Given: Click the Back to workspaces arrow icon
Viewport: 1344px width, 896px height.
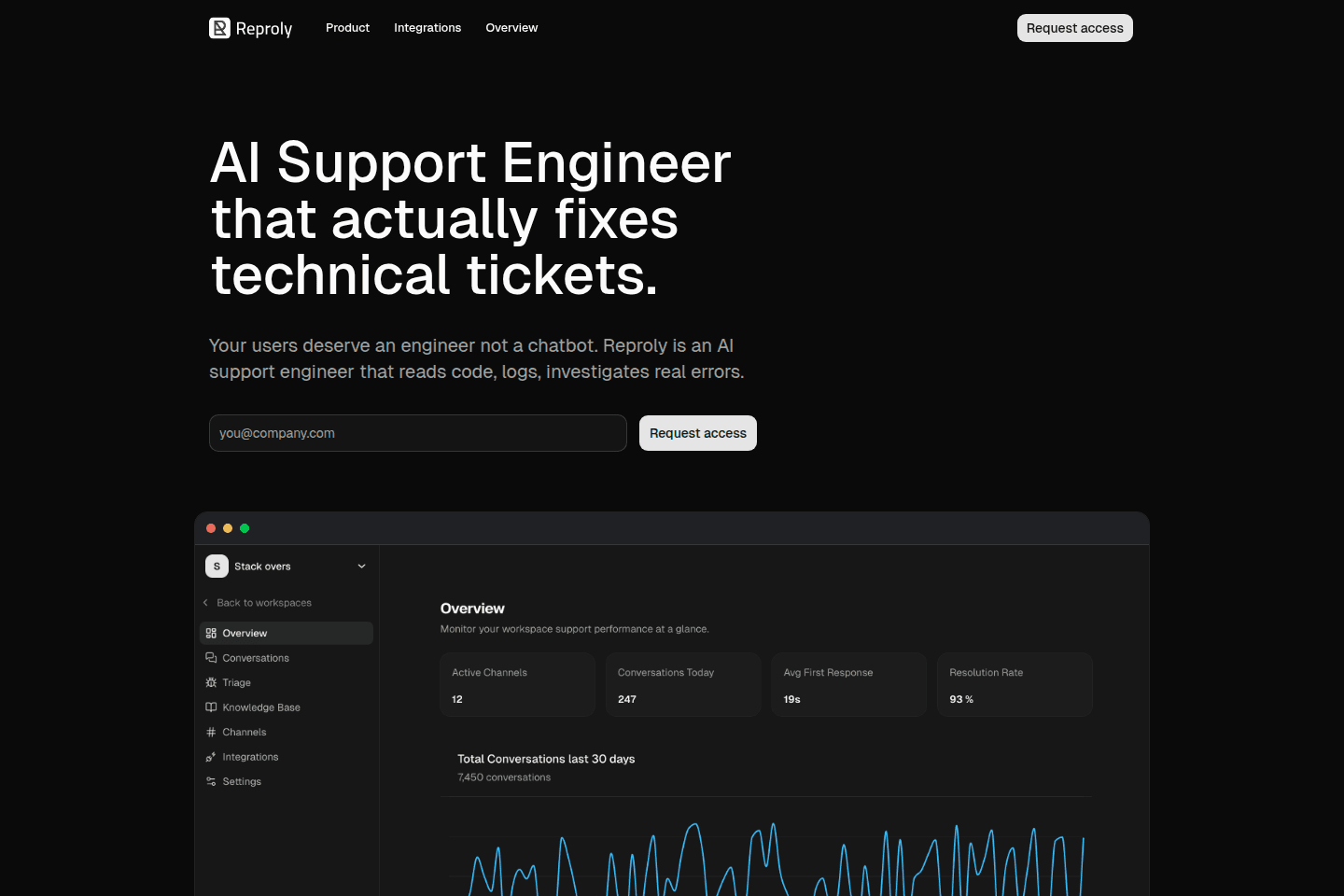Looking at the screenshot, I should (206, 603).
